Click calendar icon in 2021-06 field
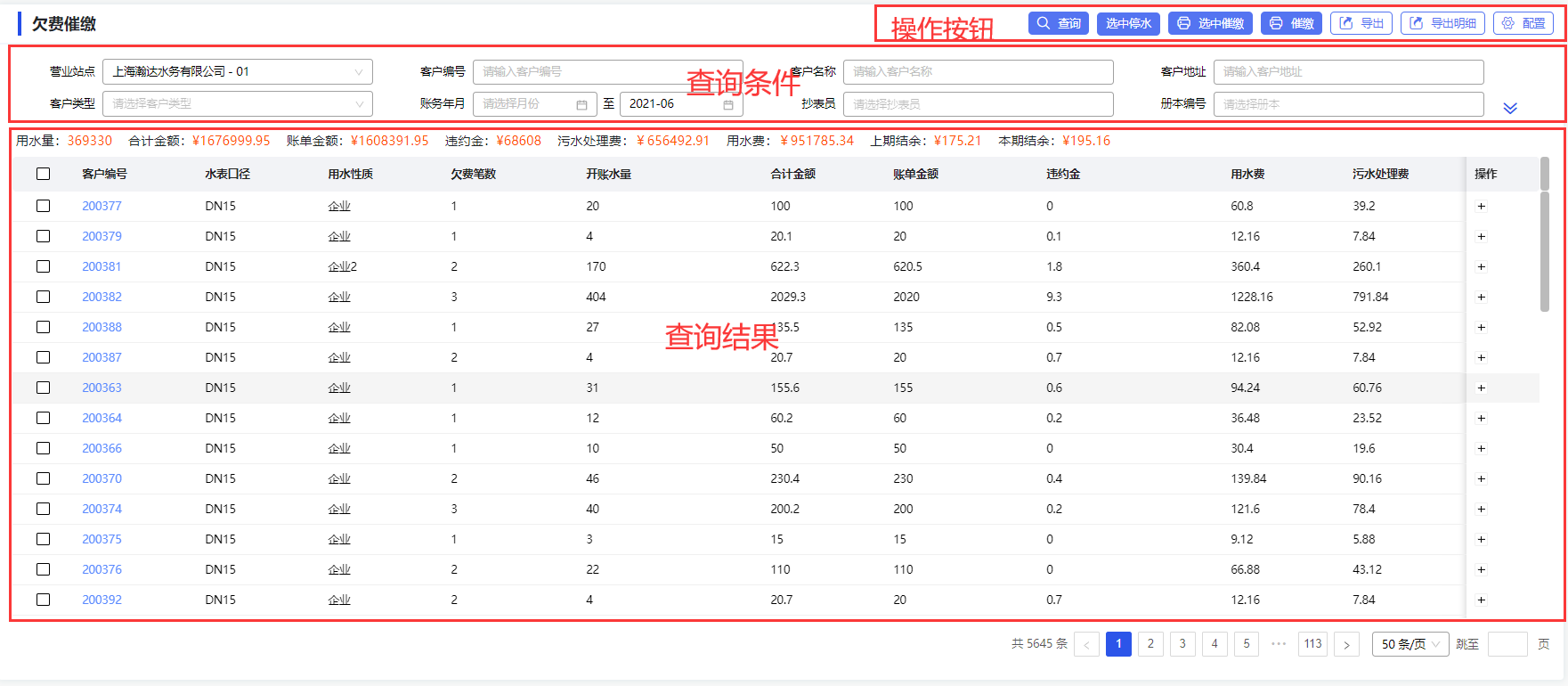 (727, 104)
